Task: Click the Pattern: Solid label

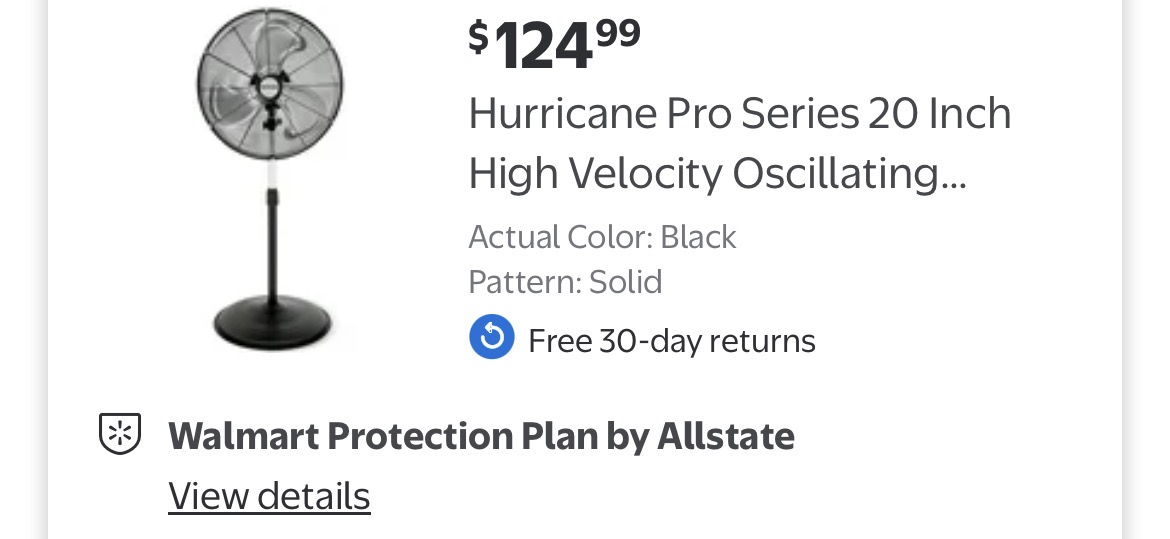Action: (565, 282)
